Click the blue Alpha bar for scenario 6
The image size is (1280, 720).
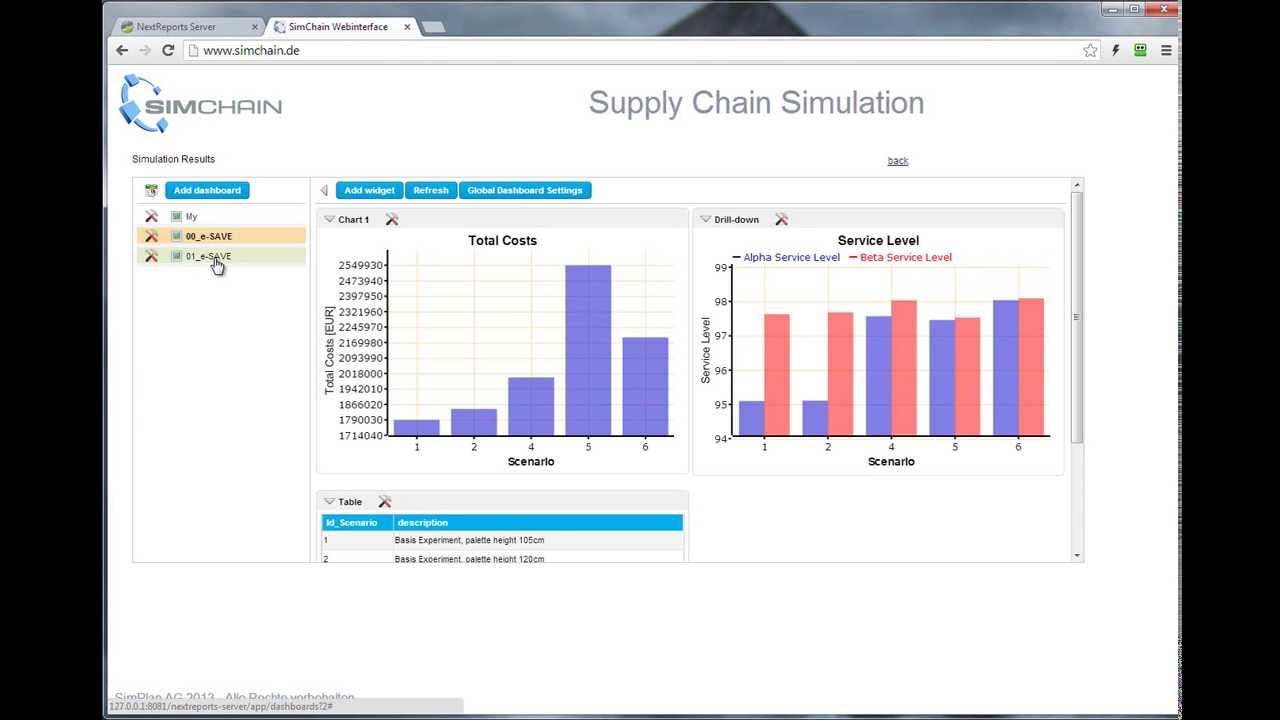pyautogui.click(x=1006, y=368)
